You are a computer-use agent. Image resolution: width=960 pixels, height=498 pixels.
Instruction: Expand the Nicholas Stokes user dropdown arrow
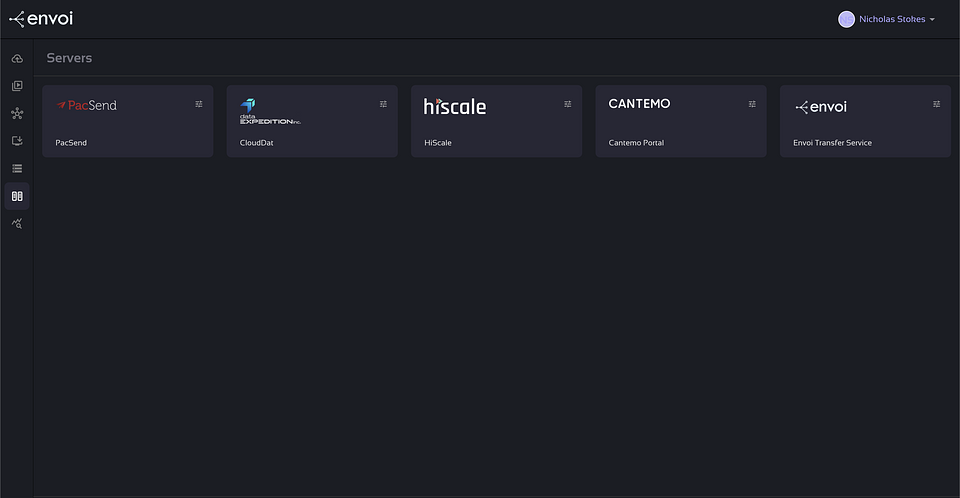pyautogui.click(x=933, y=20)
